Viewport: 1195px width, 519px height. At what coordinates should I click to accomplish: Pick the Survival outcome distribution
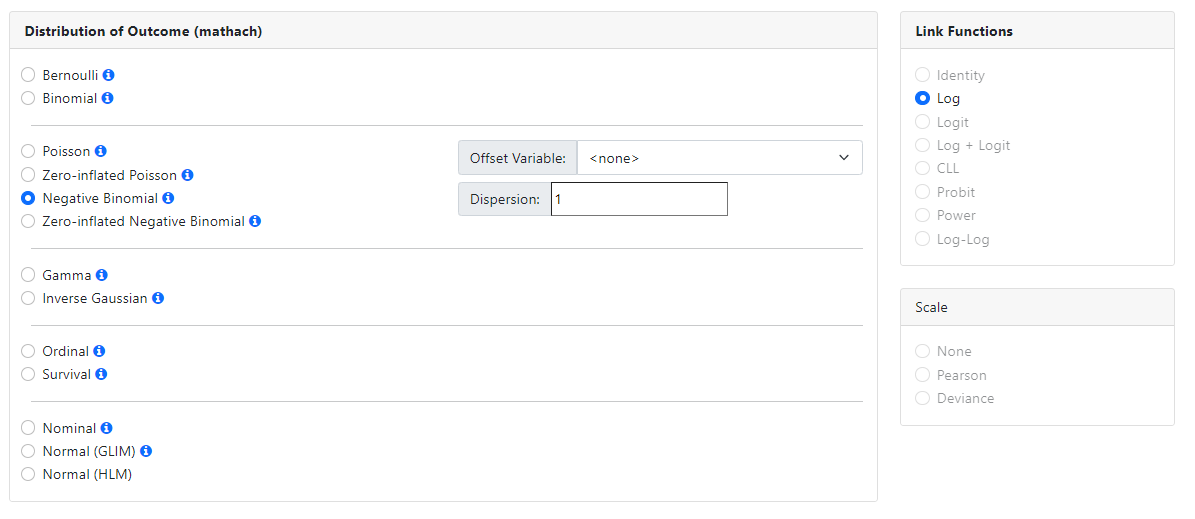(28, 374)
